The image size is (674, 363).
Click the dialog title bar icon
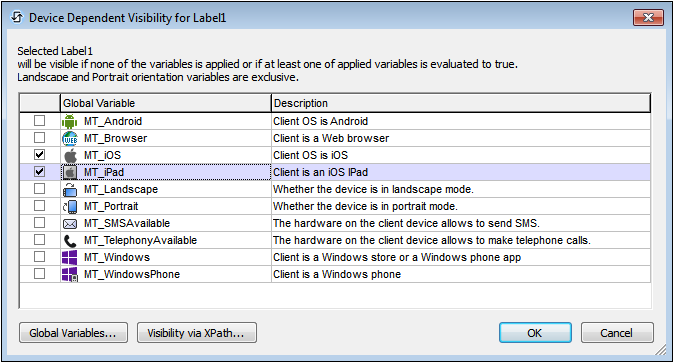click(x=17, y=17)
